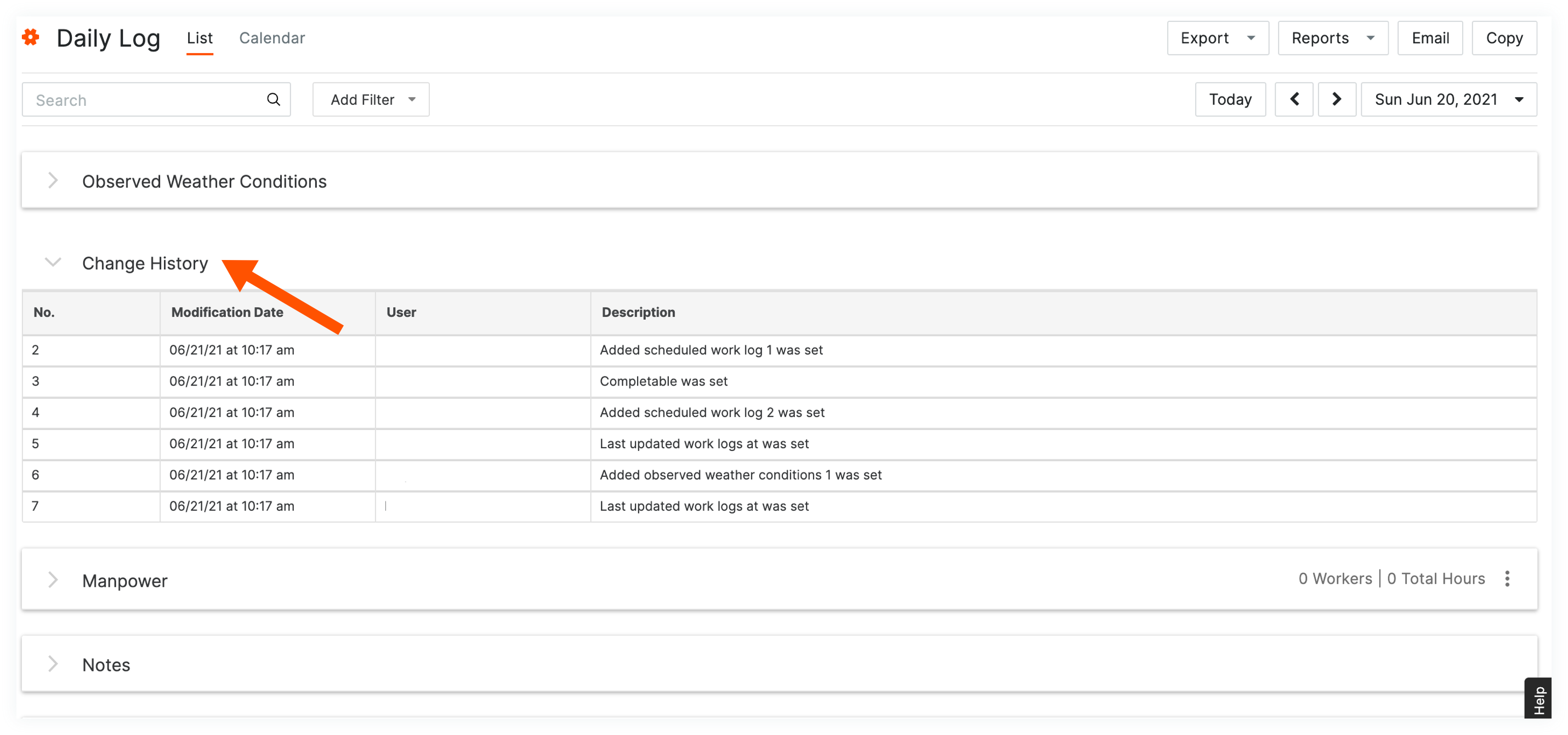Image resolution: width=1568 pixels, height=735 pixels.
Task: Collapse the Change History section
Action: [x=53, y=262]
